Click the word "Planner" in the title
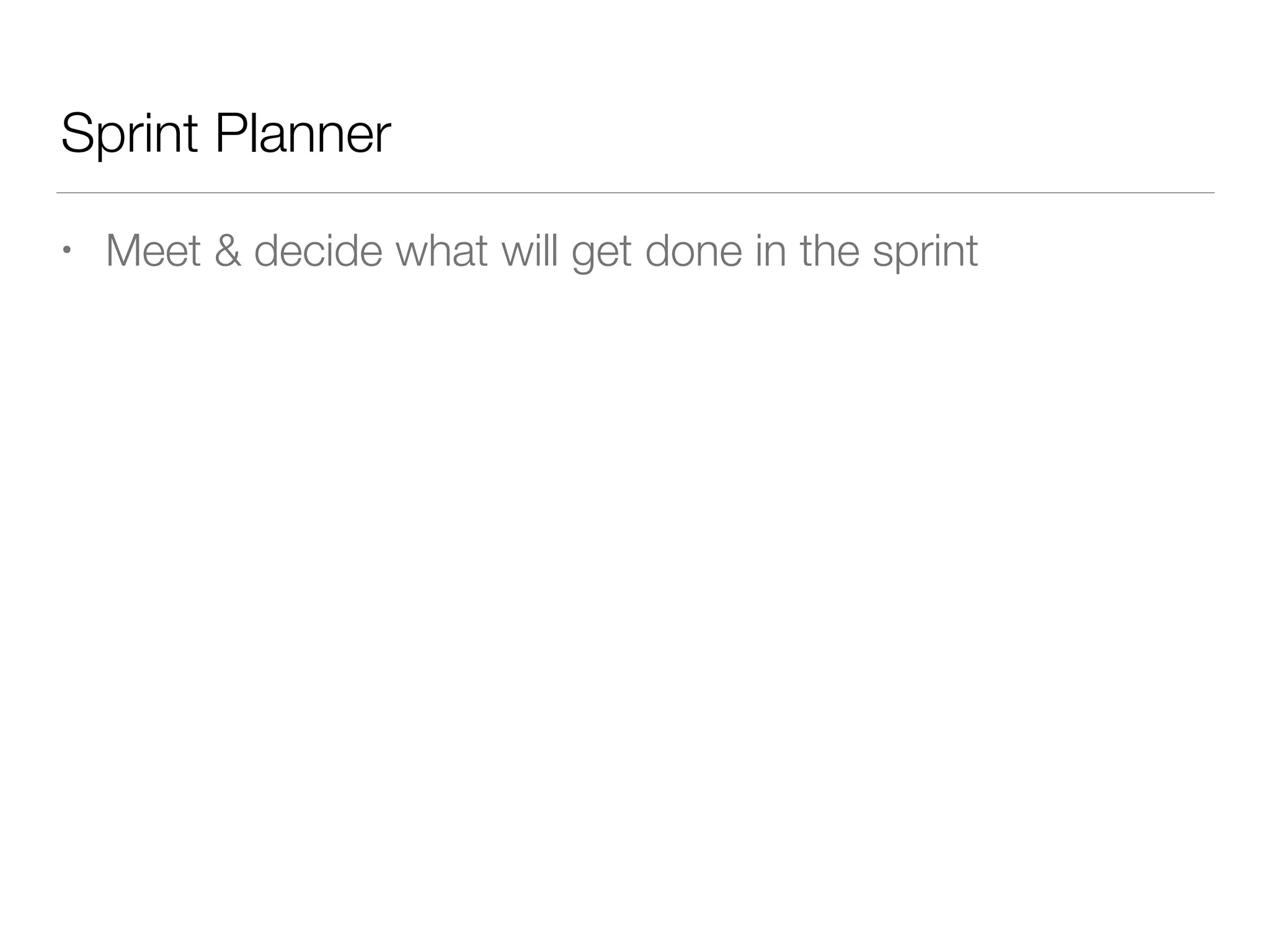Viewport: 1270px width, 952px height. pyautogui.click(x=303, y=133)
